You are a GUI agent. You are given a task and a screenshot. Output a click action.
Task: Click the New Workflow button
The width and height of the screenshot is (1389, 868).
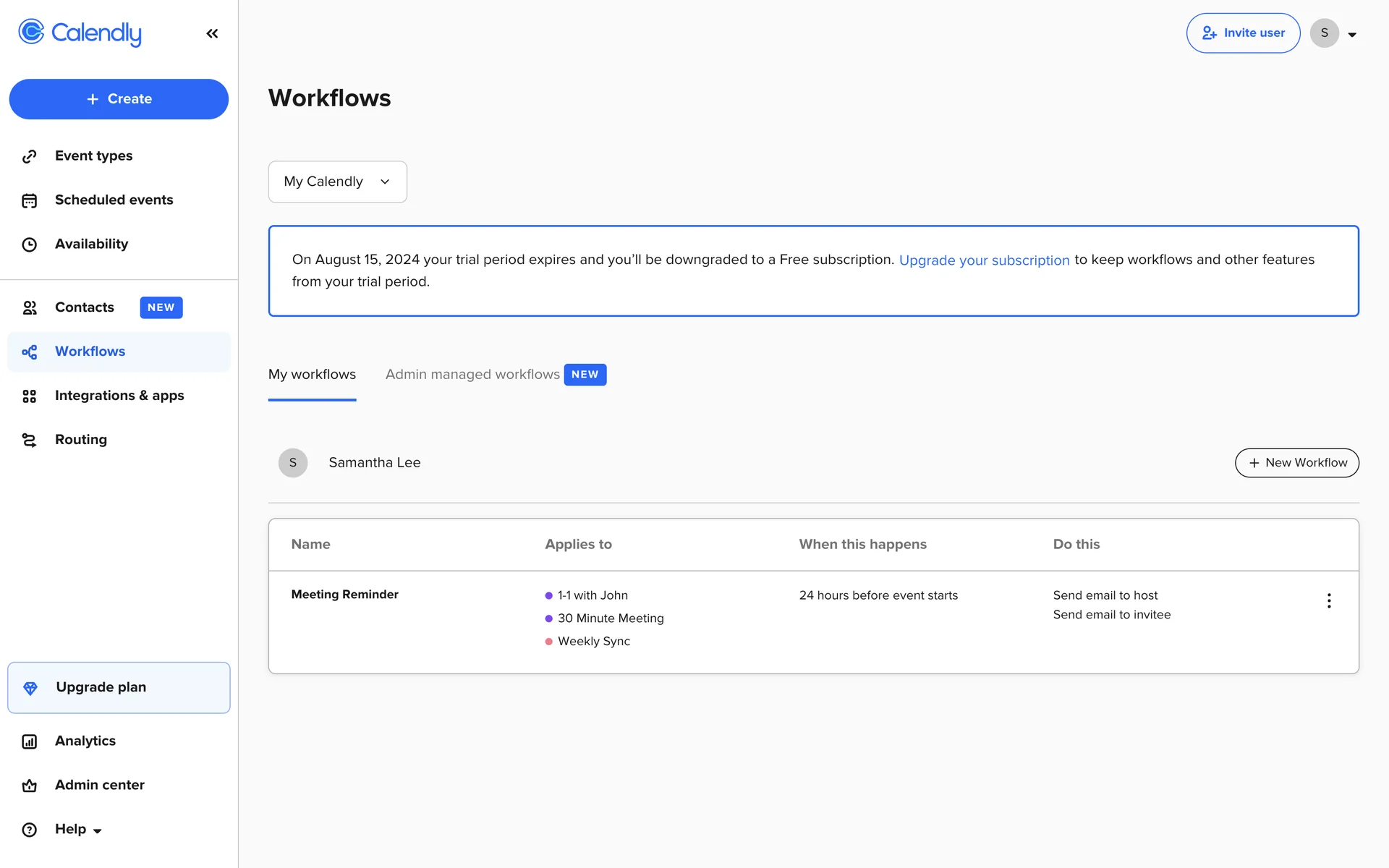tap(1296, 463)
